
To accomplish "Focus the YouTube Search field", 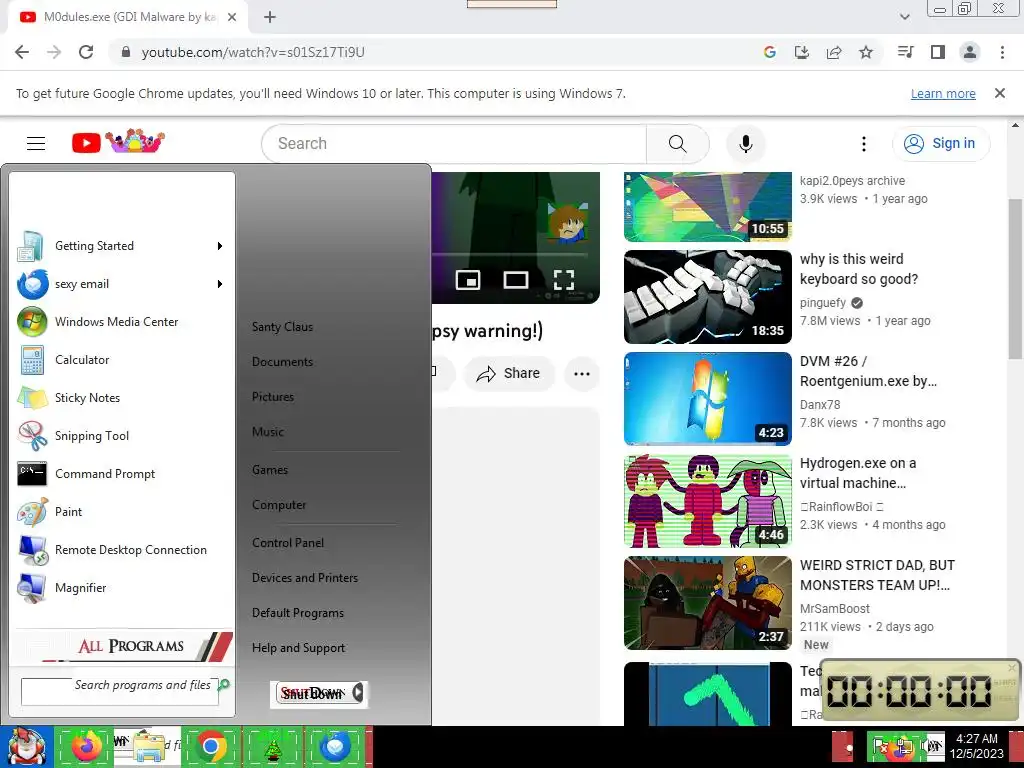I will click(454, 144).
